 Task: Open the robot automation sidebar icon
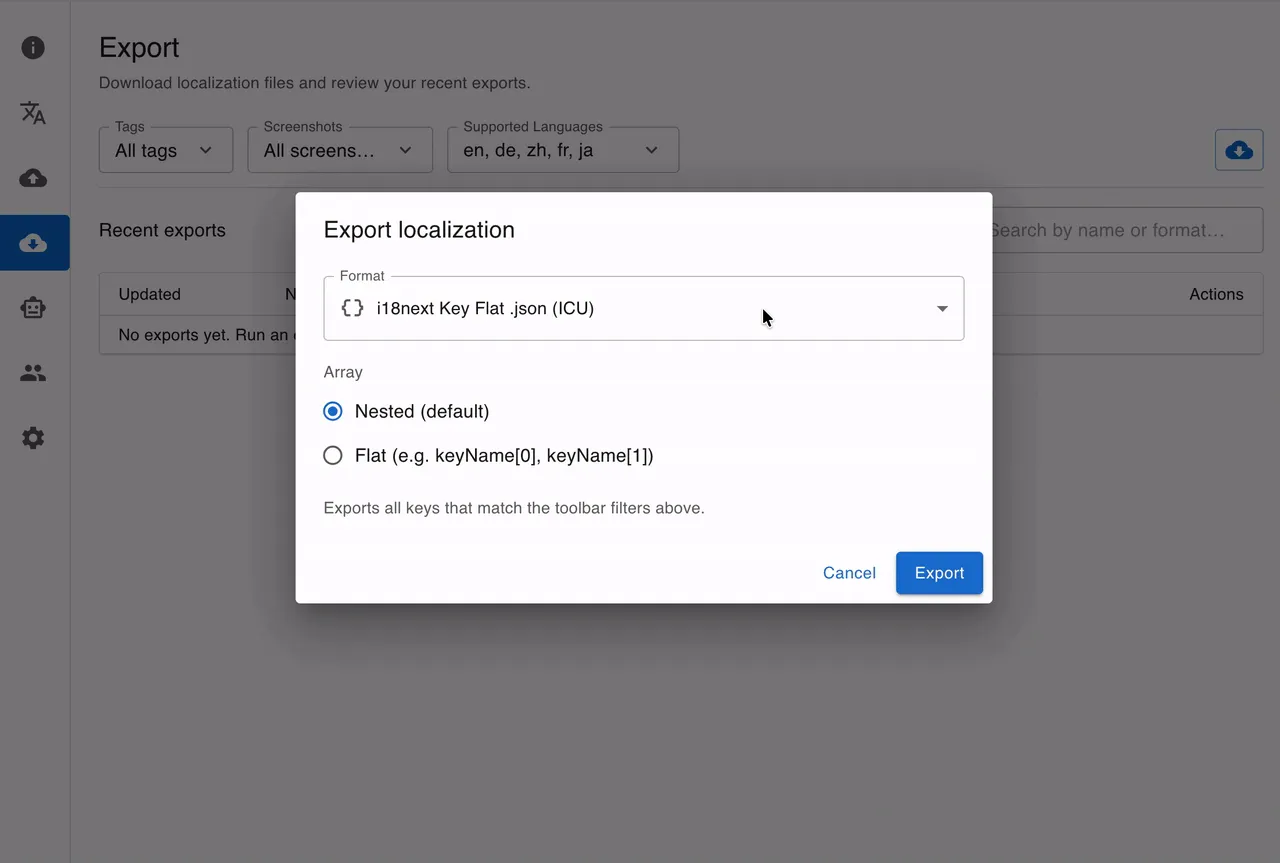click(x=33, y=308)
